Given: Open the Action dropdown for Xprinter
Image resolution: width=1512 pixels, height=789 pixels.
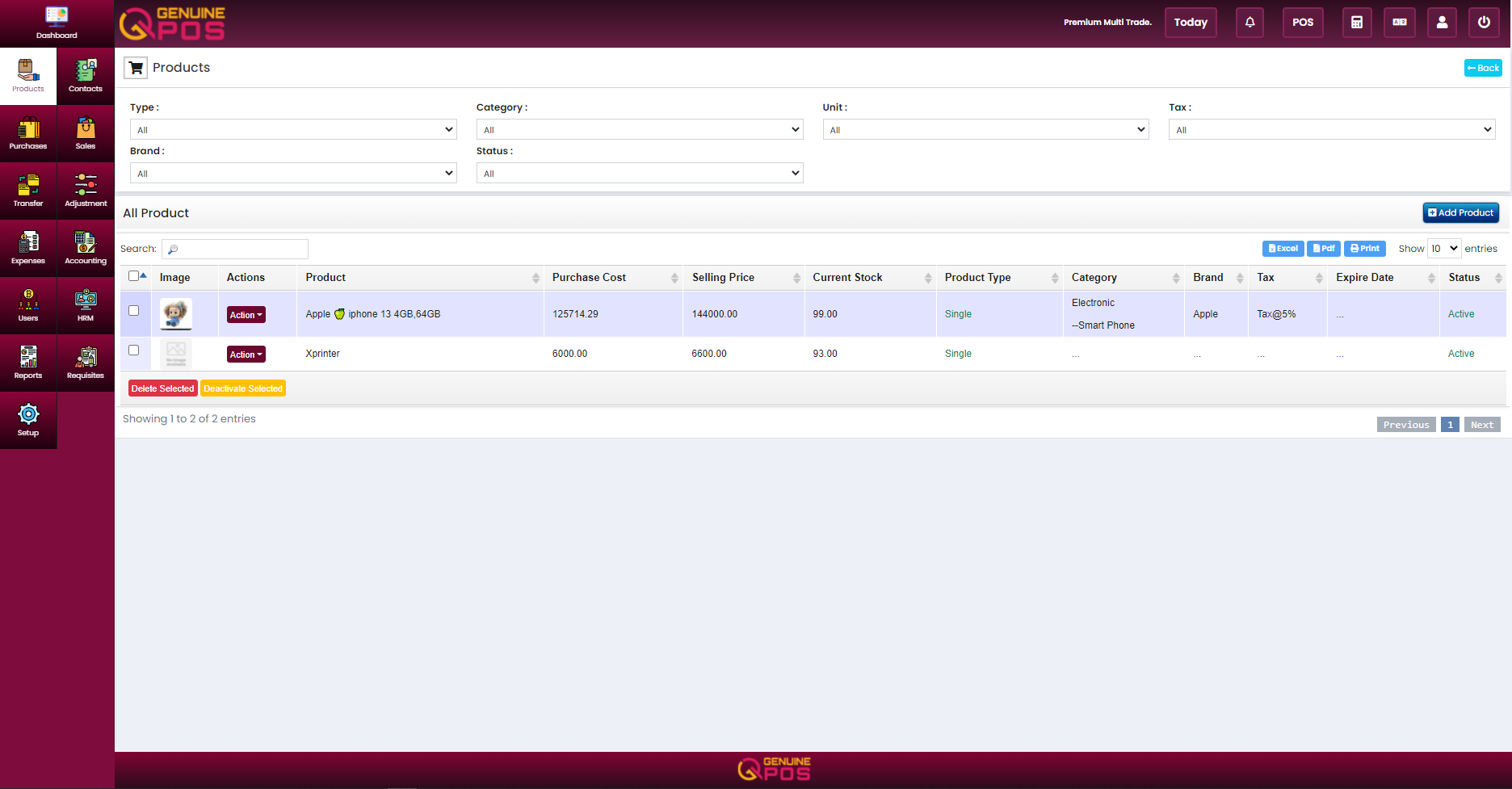Looking at the screenshot, I should (x=246, y=355).
